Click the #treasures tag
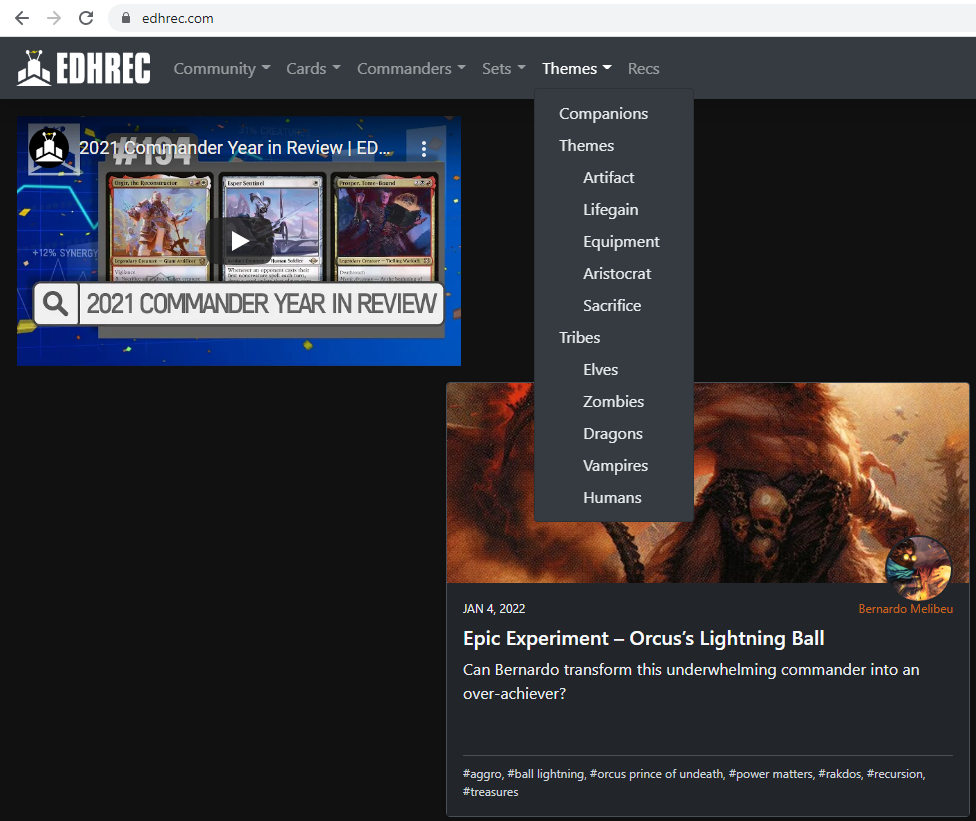Image resolution: width=976 pixels, height=821 pixels. pyautogui.click(x=490, y=792)
